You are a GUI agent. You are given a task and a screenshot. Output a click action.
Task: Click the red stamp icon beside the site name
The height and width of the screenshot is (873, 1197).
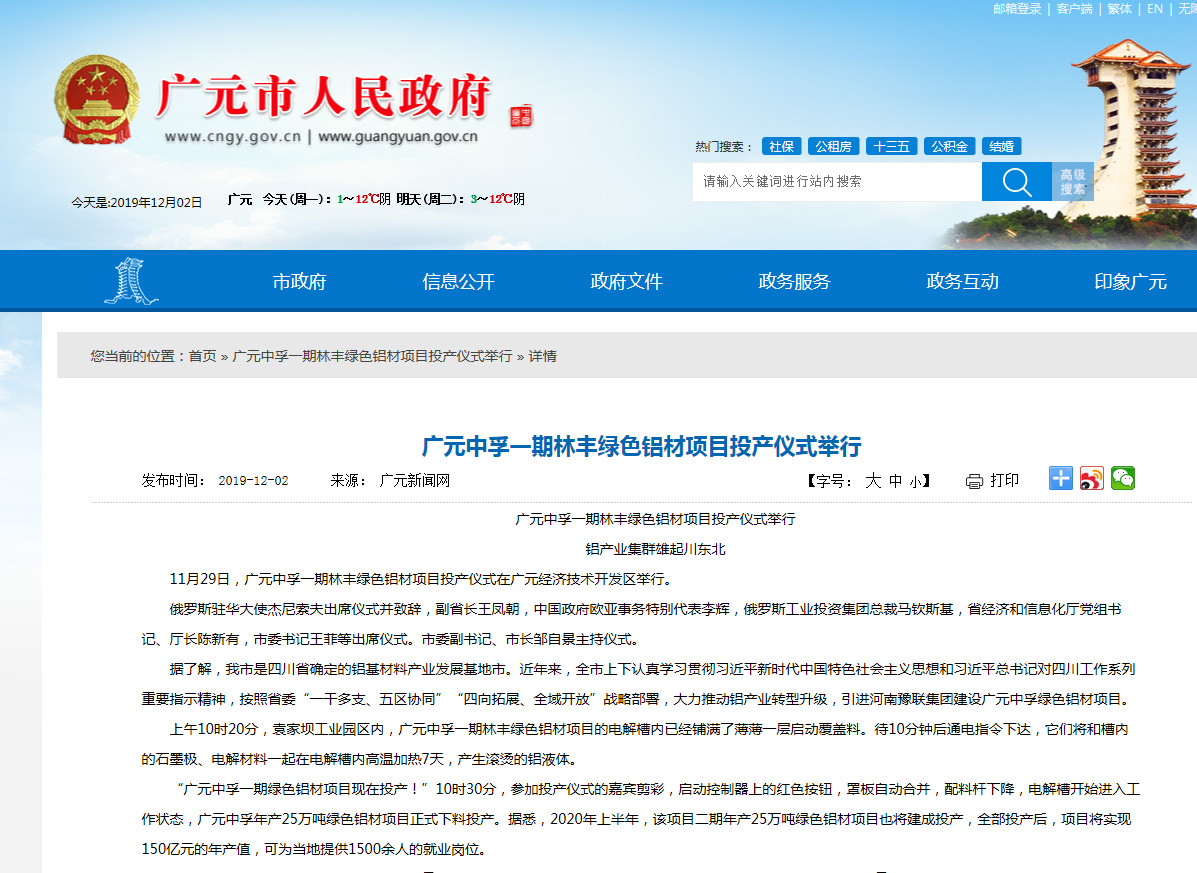519,115
